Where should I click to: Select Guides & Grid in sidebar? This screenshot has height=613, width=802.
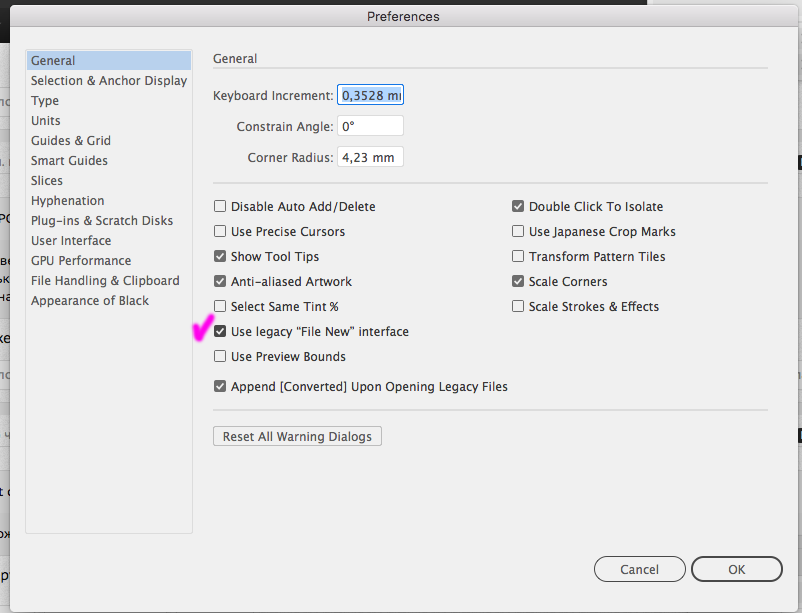(71, 141)
